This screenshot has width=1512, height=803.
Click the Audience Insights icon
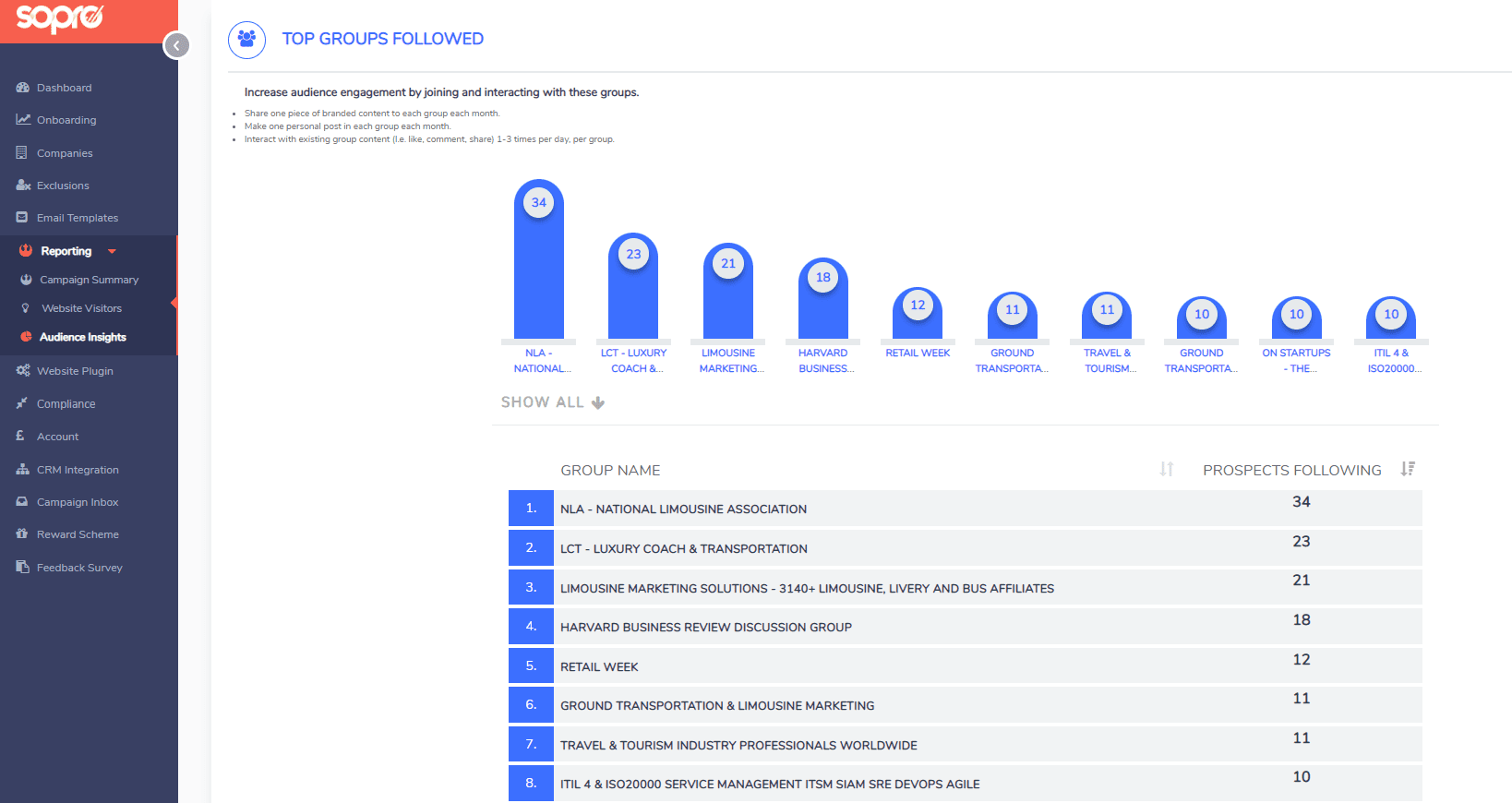(26, 337)
